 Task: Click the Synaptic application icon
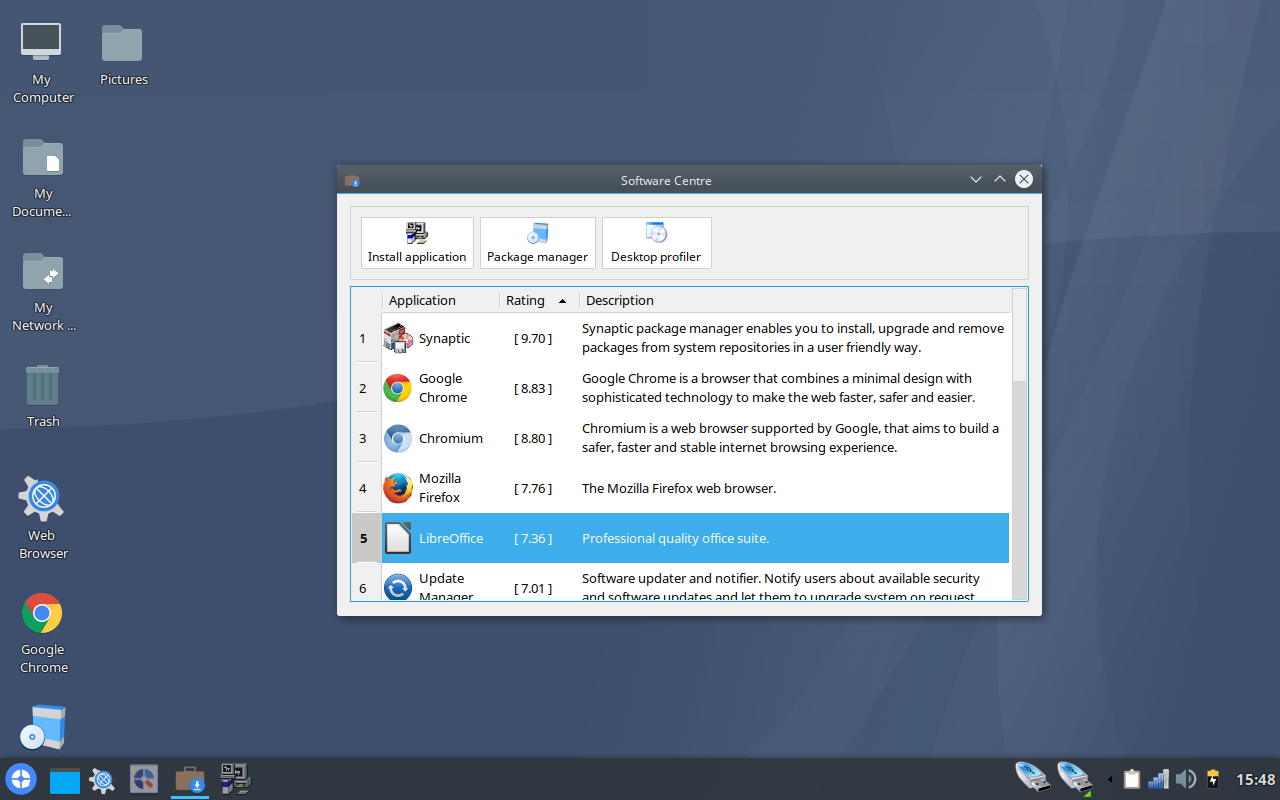398,338
